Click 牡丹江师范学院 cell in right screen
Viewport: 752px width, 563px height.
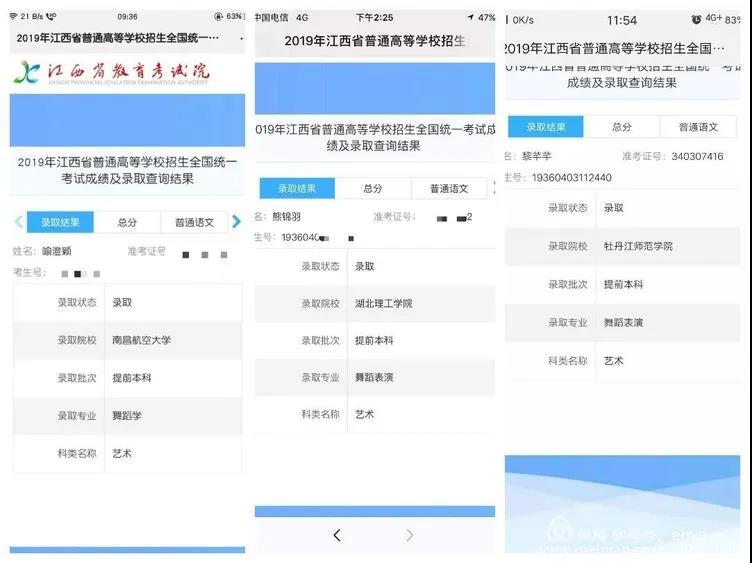[638, 246]
